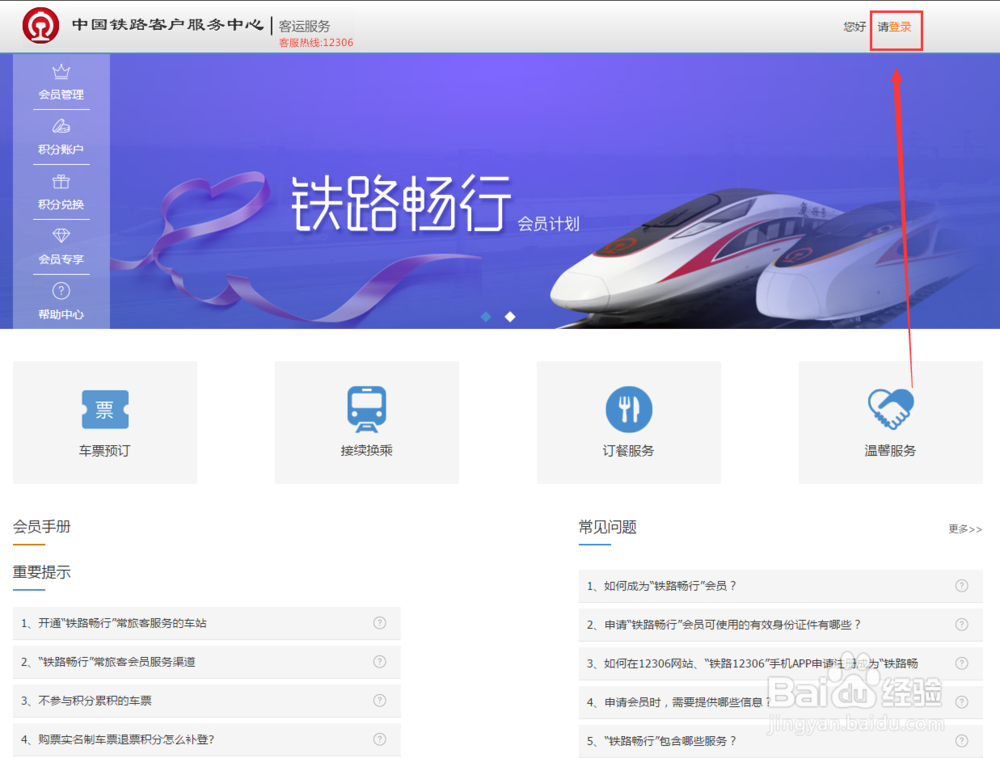This screenshot has width=1000, height=758.
Task: Expand help icon for 不参与积分累积的车票
Action: point(379,701)
